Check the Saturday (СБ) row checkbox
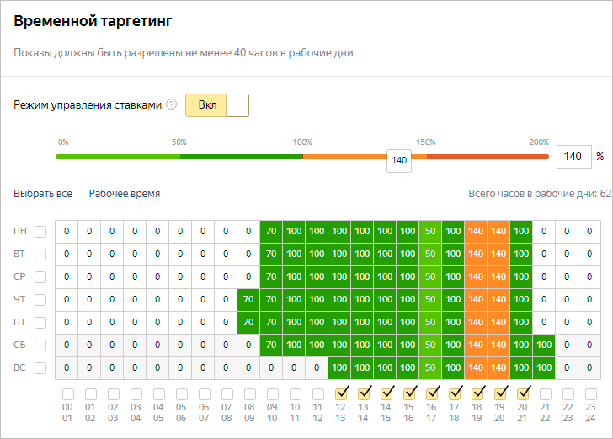Viewport: 613px width, 439px height. (x=40, y=345)
